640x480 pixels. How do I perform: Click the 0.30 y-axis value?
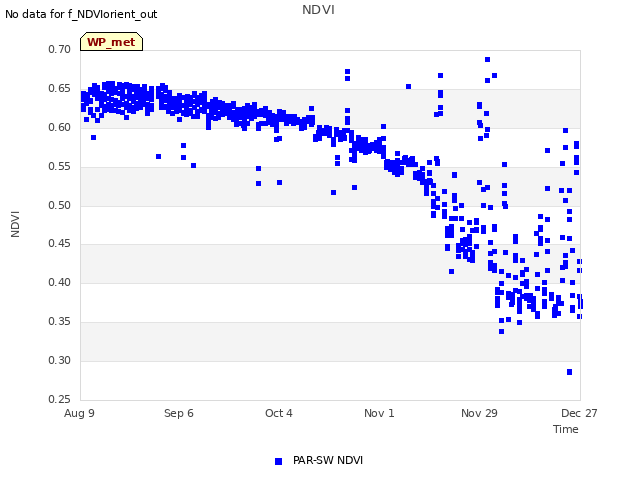[x=59, y=360]
